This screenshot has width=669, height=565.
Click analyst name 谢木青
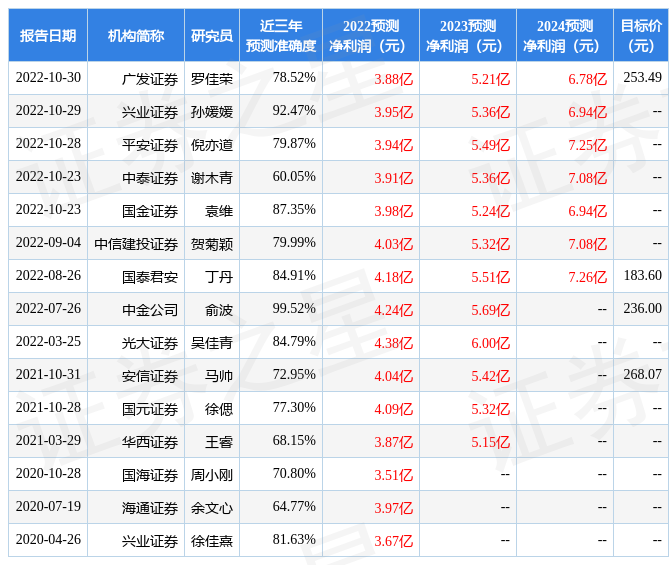point(212,178)
